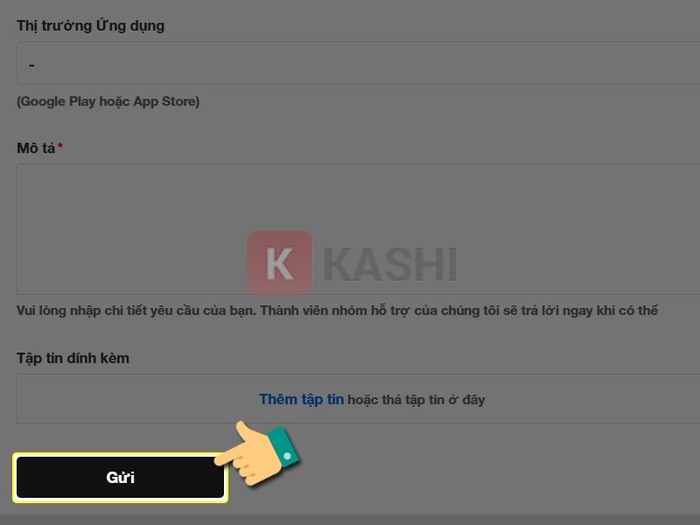Focus the Mô tả description text area
This screenshot has height=525, width=700.
tap(358, 229)
